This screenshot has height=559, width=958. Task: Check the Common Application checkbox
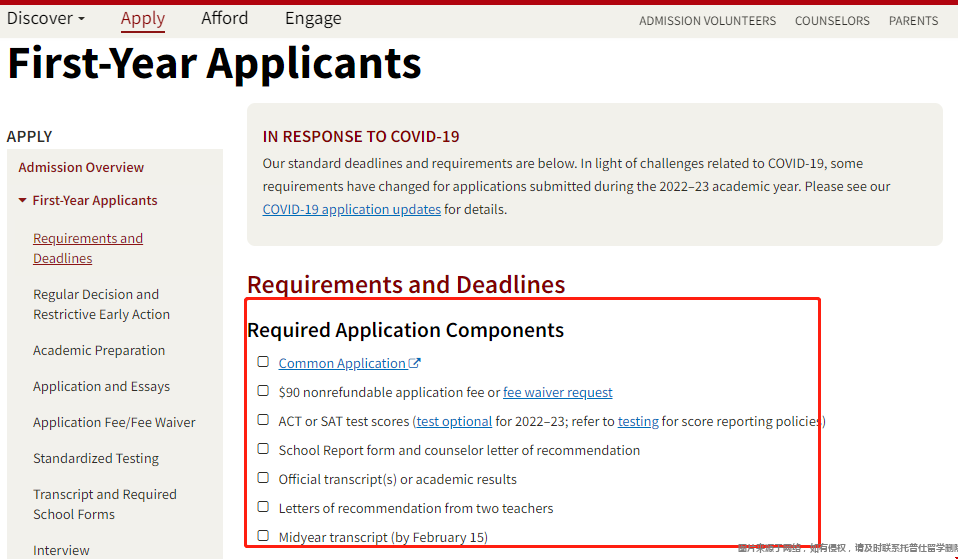pyautogui.click(x=263, y=362)
